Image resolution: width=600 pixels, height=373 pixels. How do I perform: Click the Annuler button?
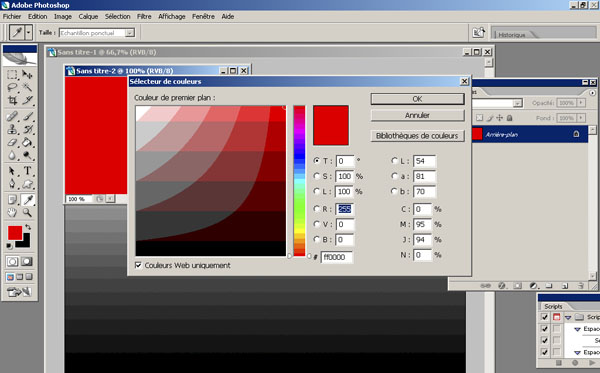(x=417, y=115)
